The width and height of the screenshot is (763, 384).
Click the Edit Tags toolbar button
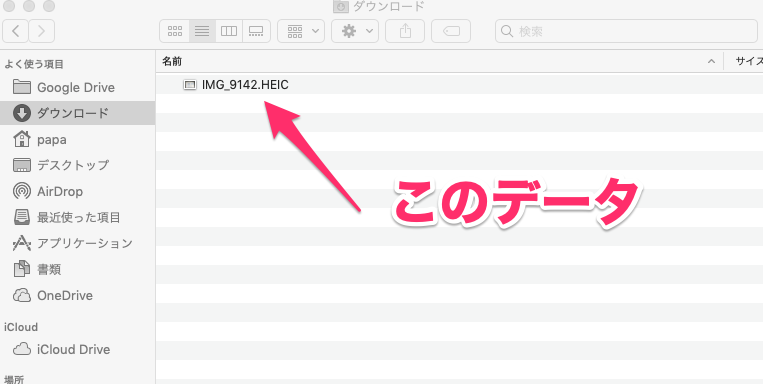tap(451, 32)
